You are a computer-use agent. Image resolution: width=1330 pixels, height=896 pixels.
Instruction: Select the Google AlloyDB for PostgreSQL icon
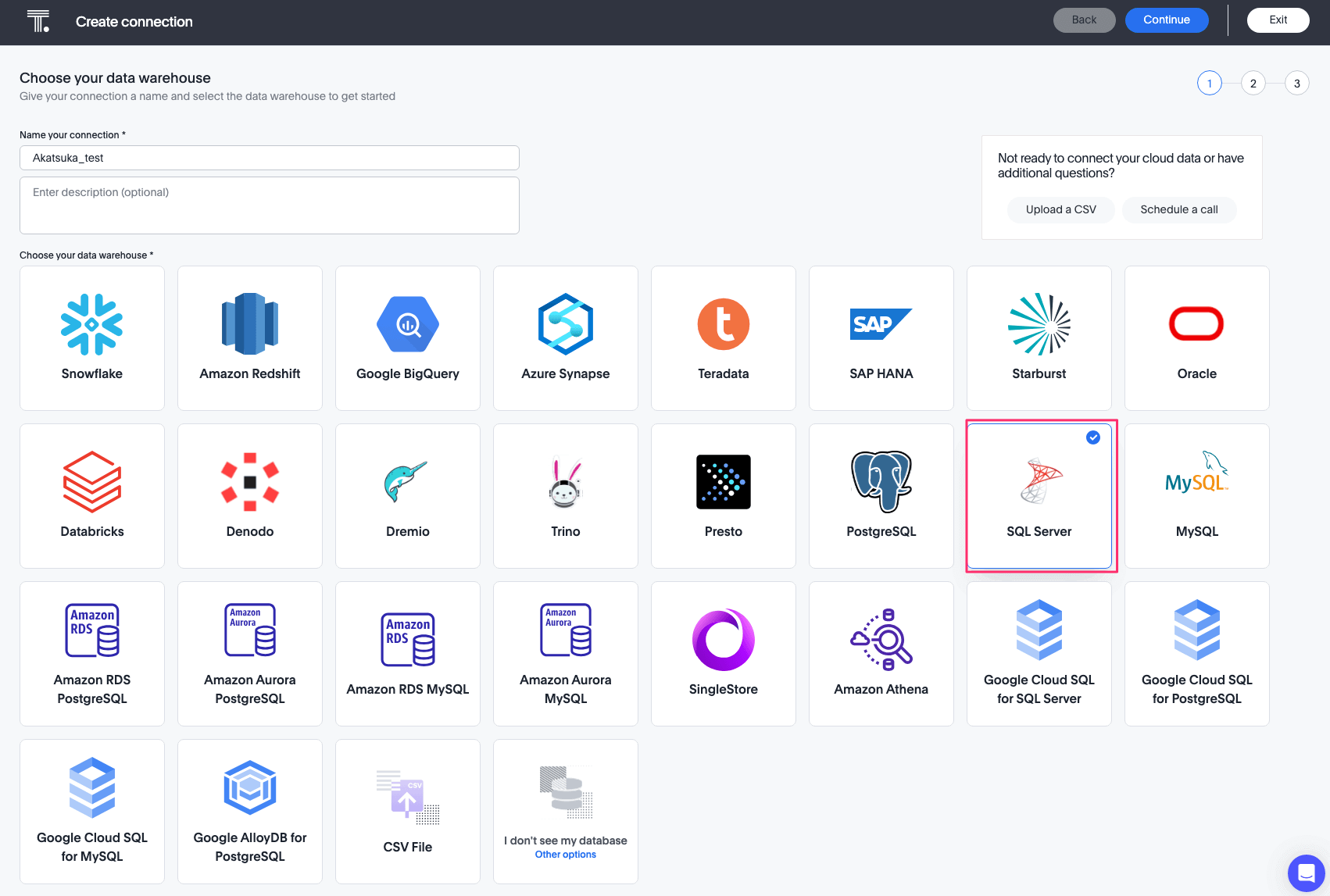[x=250, y=788]
